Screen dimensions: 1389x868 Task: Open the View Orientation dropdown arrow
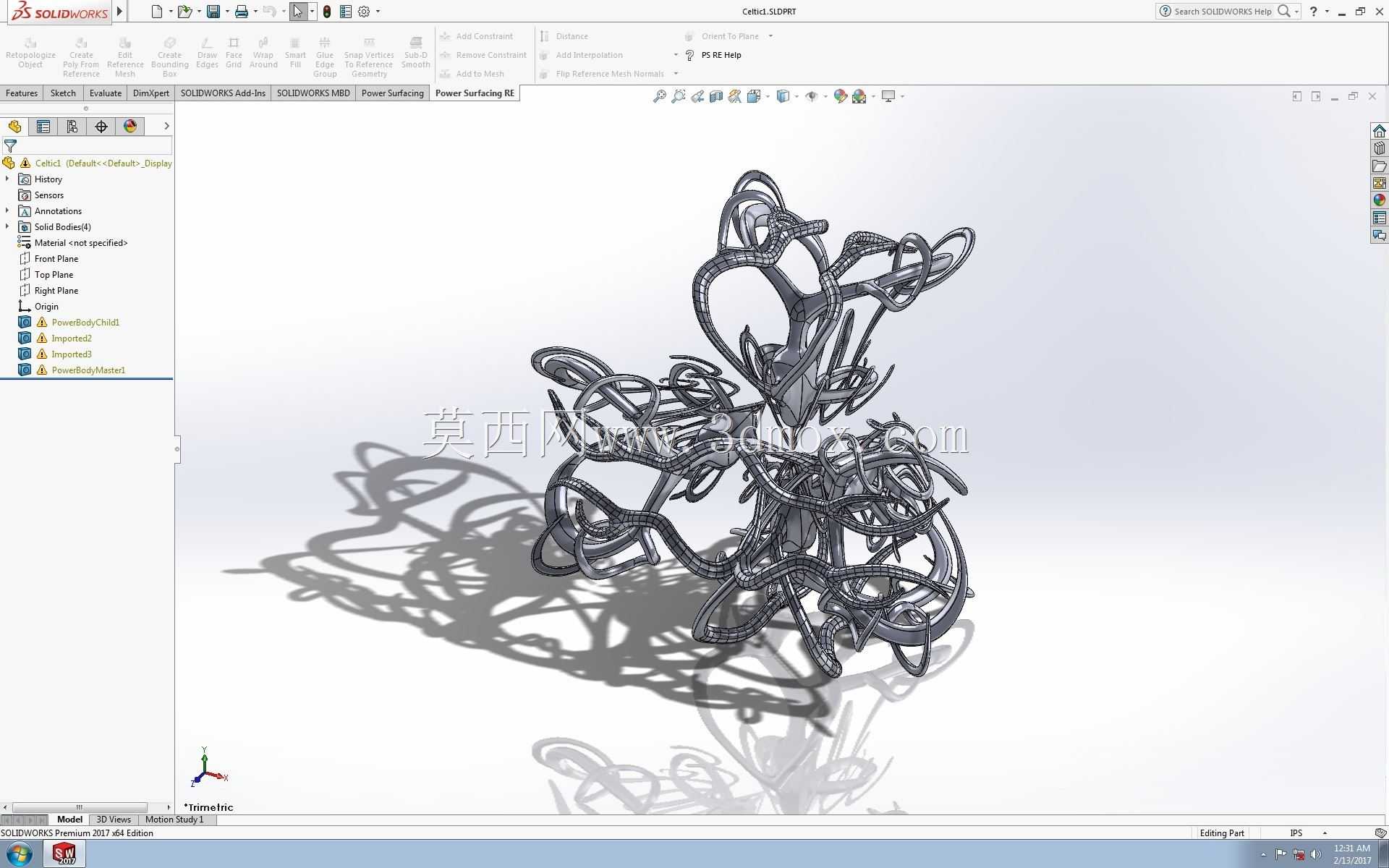tap(768, 96)
